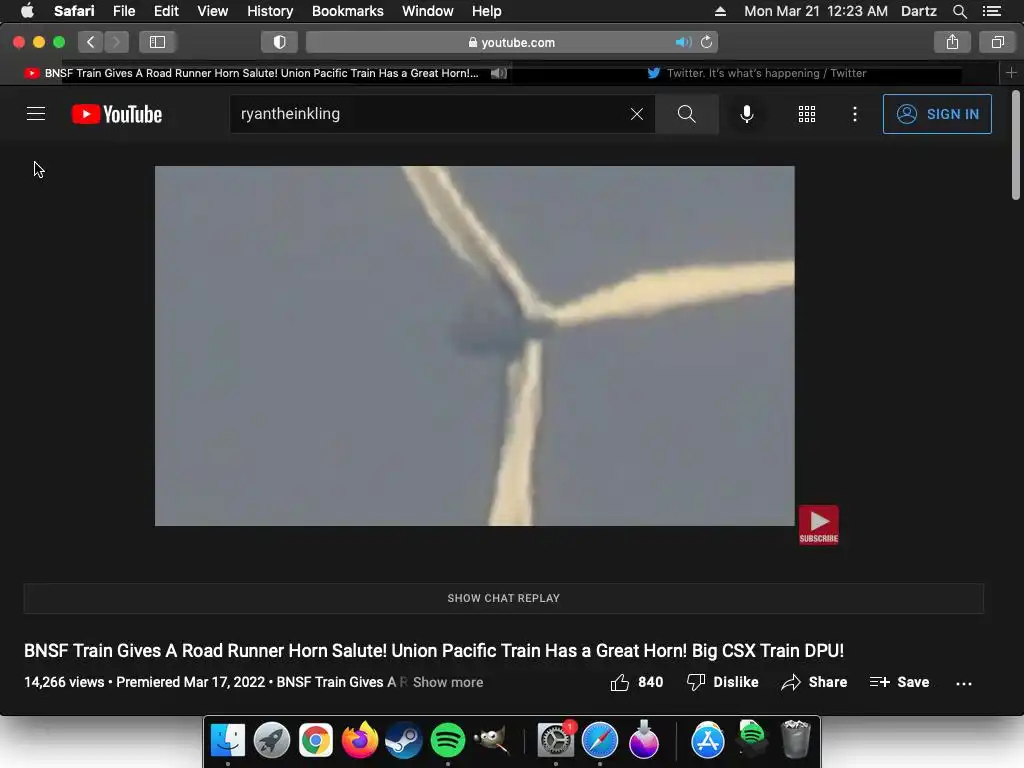
Task: Open the Safari menu
Action: point(74,11)
